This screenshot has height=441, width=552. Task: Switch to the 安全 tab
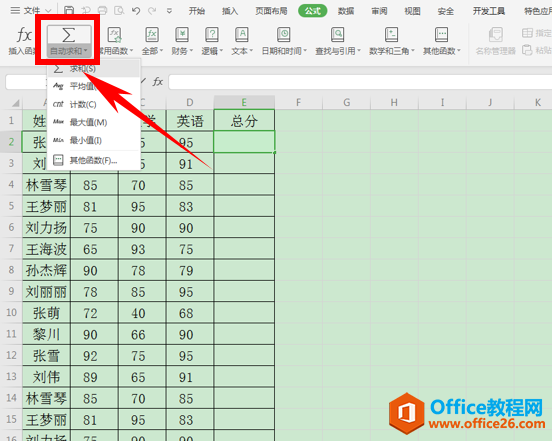(x=445, y=11)
